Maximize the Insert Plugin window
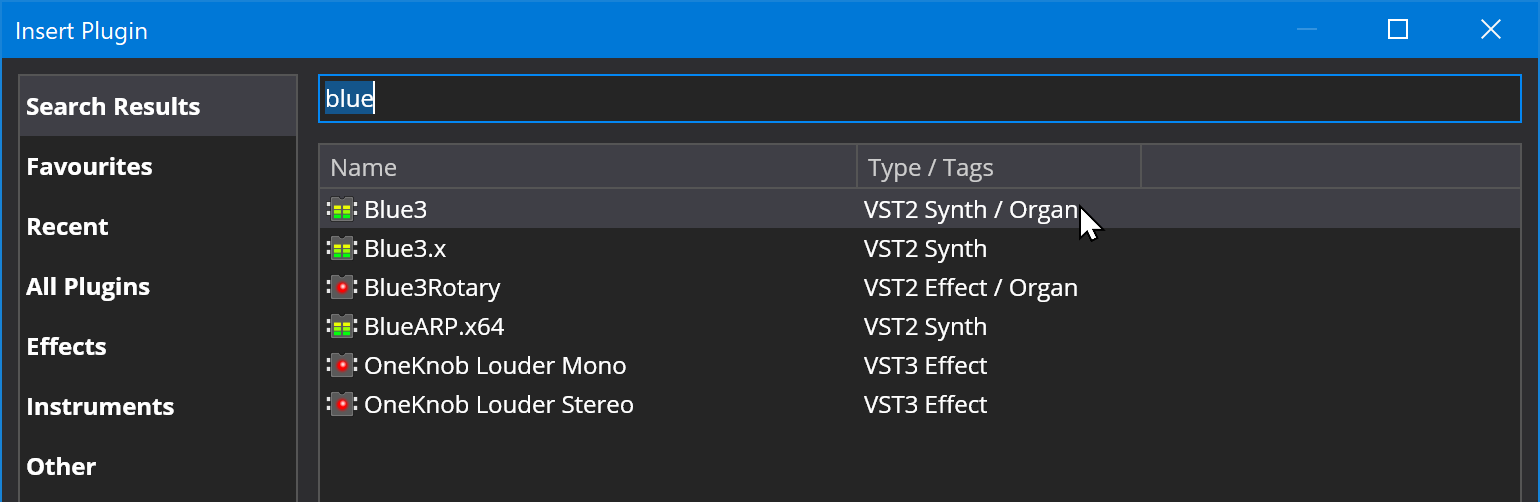Image resolution: width=1540 pixels, height=502 pixels. (1398, 30)
